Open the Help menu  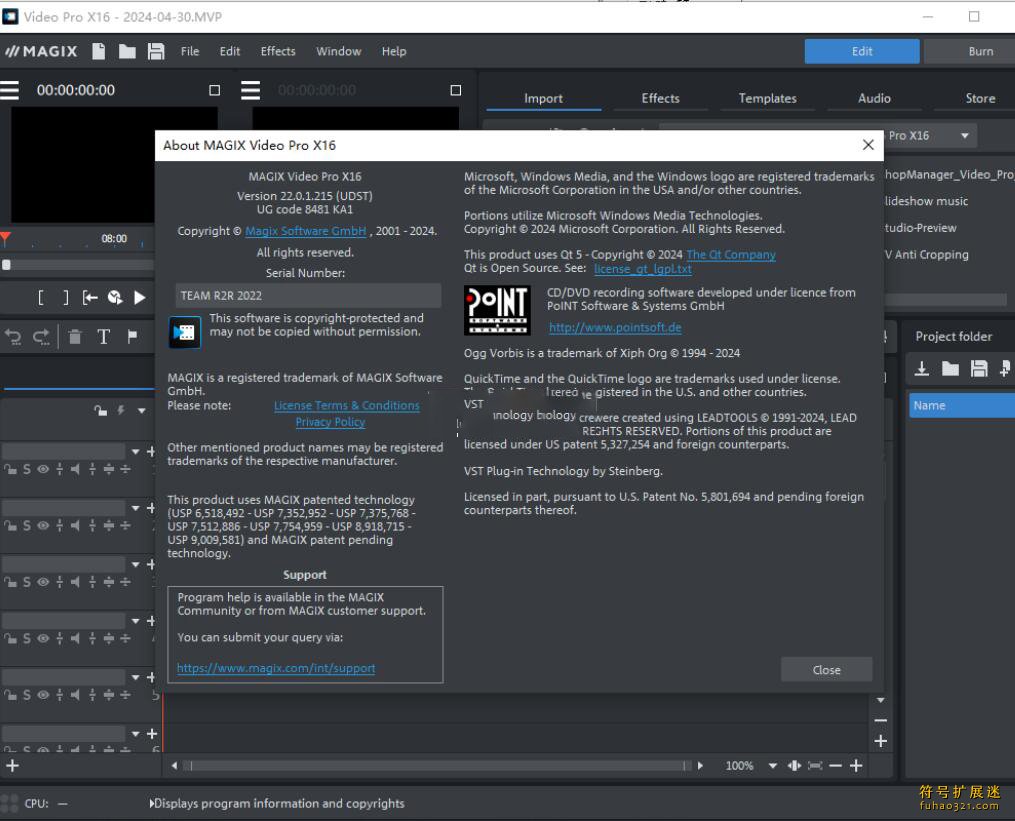pyautogui.click(x=394, y=51)
